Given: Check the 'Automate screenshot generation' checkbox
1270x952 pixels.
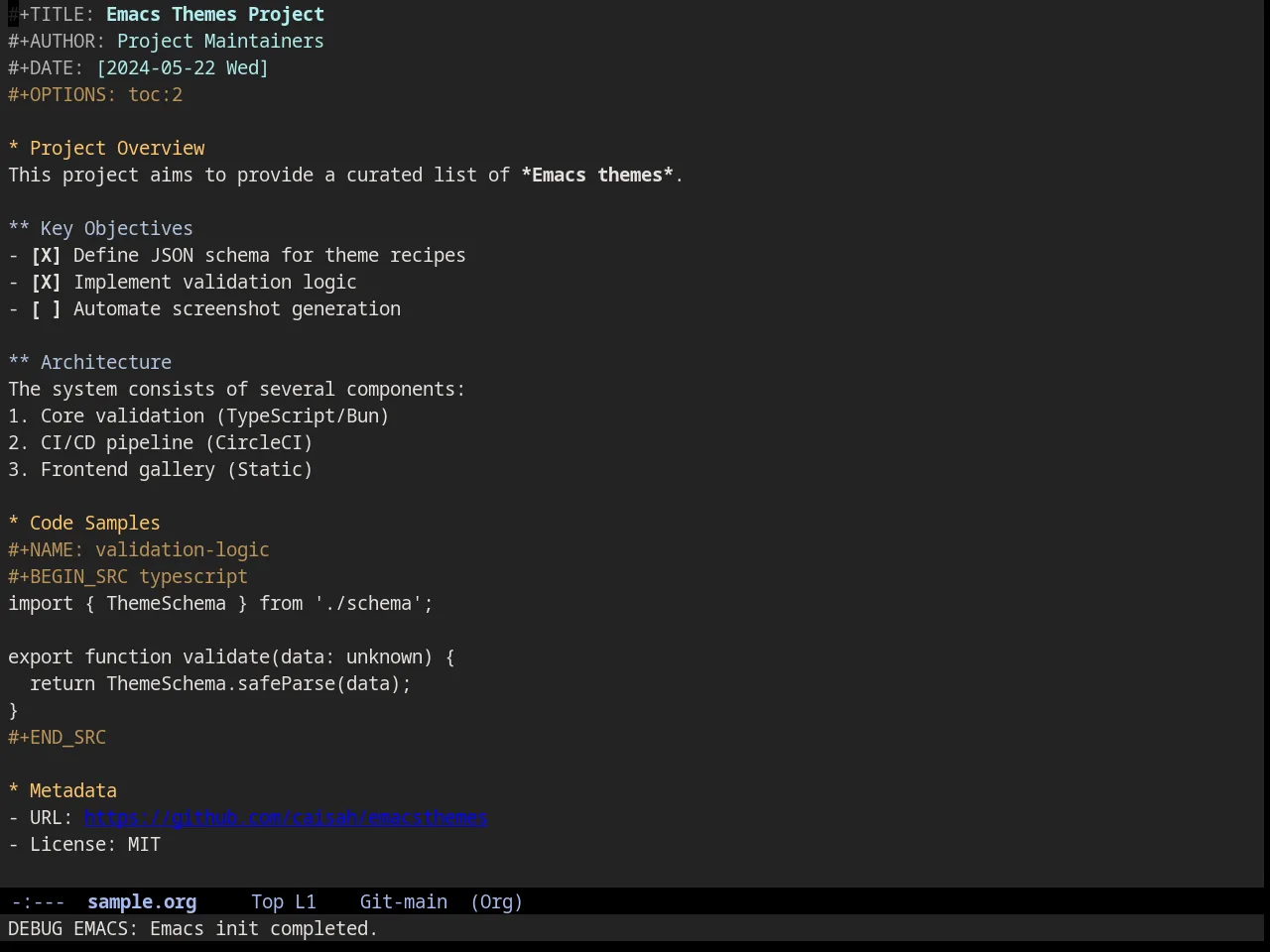Looking at the screenshot, I should [x=46, y=309].
